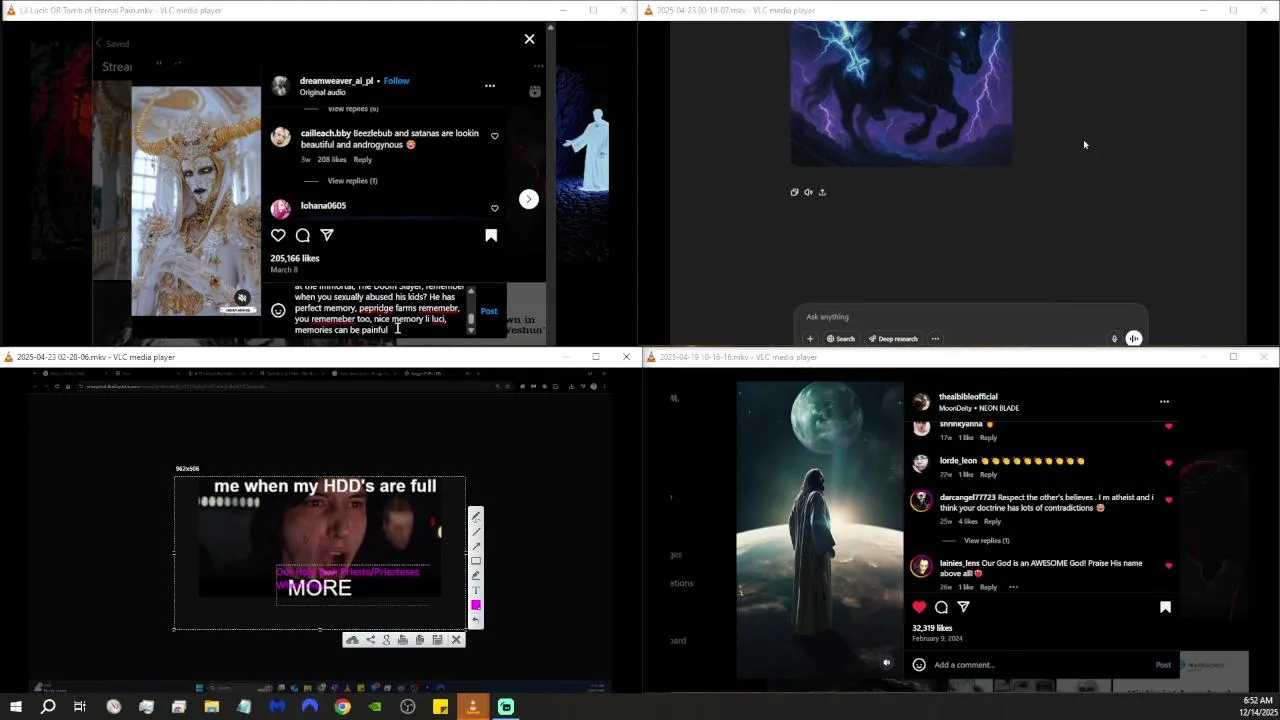The height and width of the screenshot is (720, 1280).
Task: Save the captured screenshot to disk
Action: [437, 640]
